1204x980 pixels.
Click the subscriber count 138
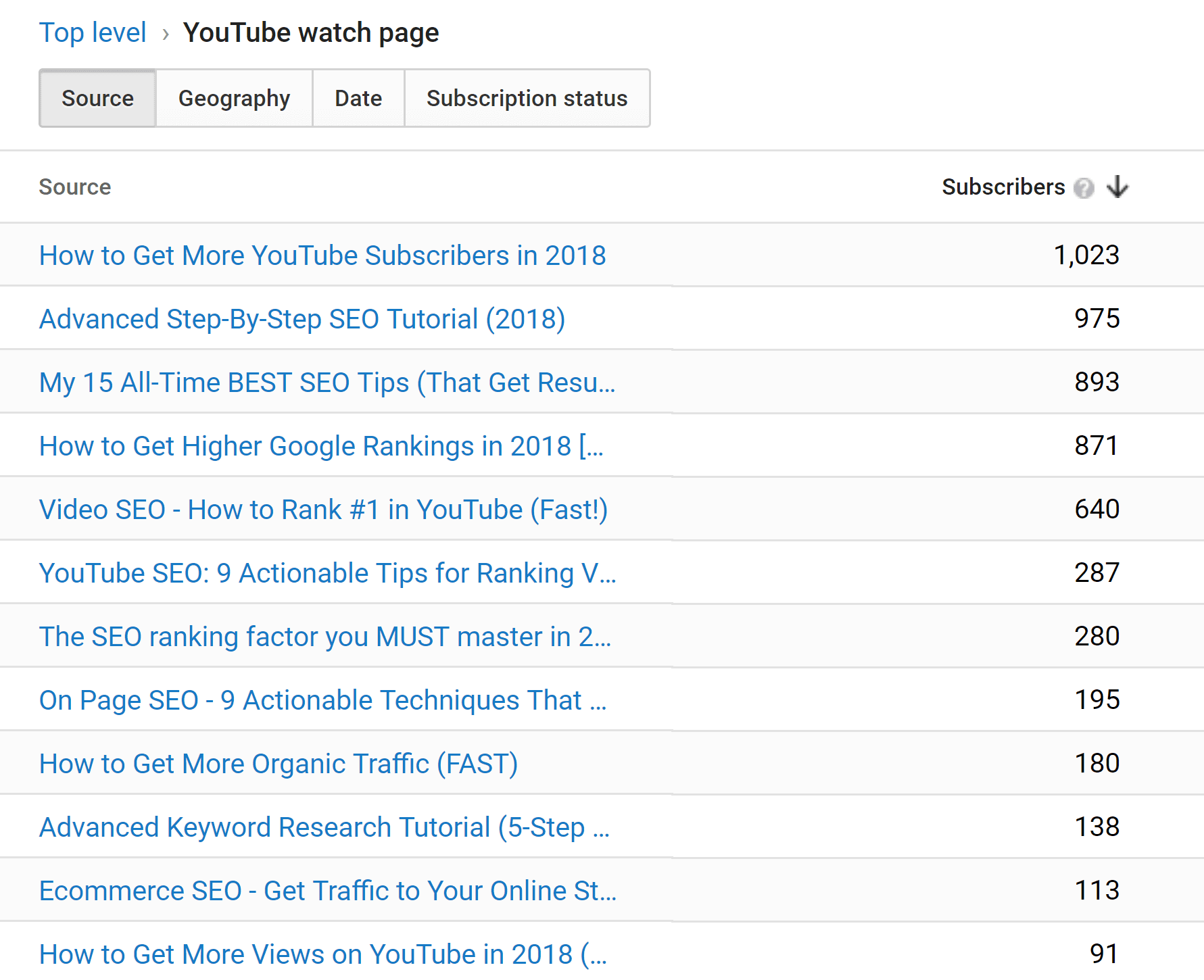1097,827
